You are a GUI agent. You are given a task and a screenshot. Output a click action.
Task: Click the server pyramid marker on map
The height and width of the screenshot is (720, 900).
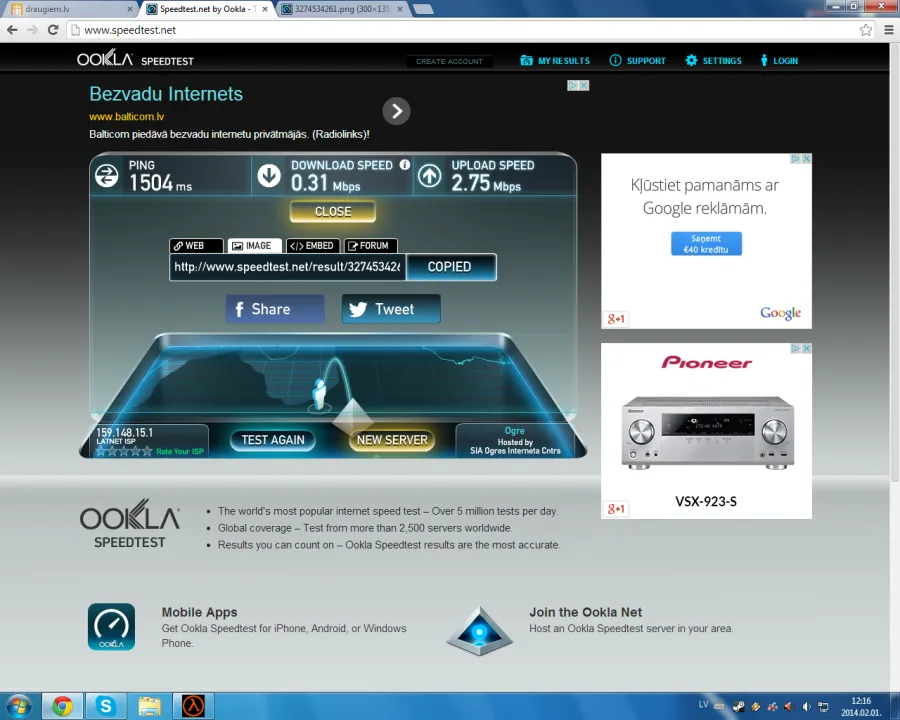[x=352, y=417]
